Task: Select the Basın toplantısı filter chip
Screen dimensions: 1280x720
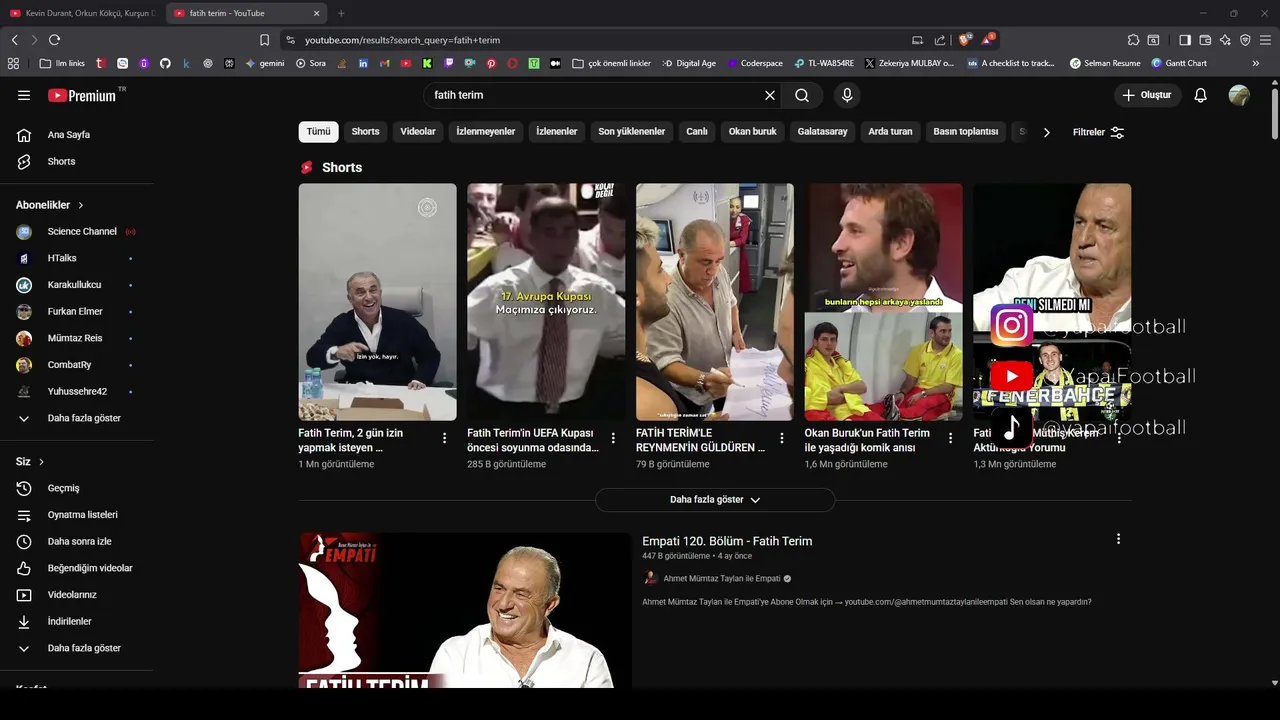Action: pyautogui.click(x=966, y=131)
